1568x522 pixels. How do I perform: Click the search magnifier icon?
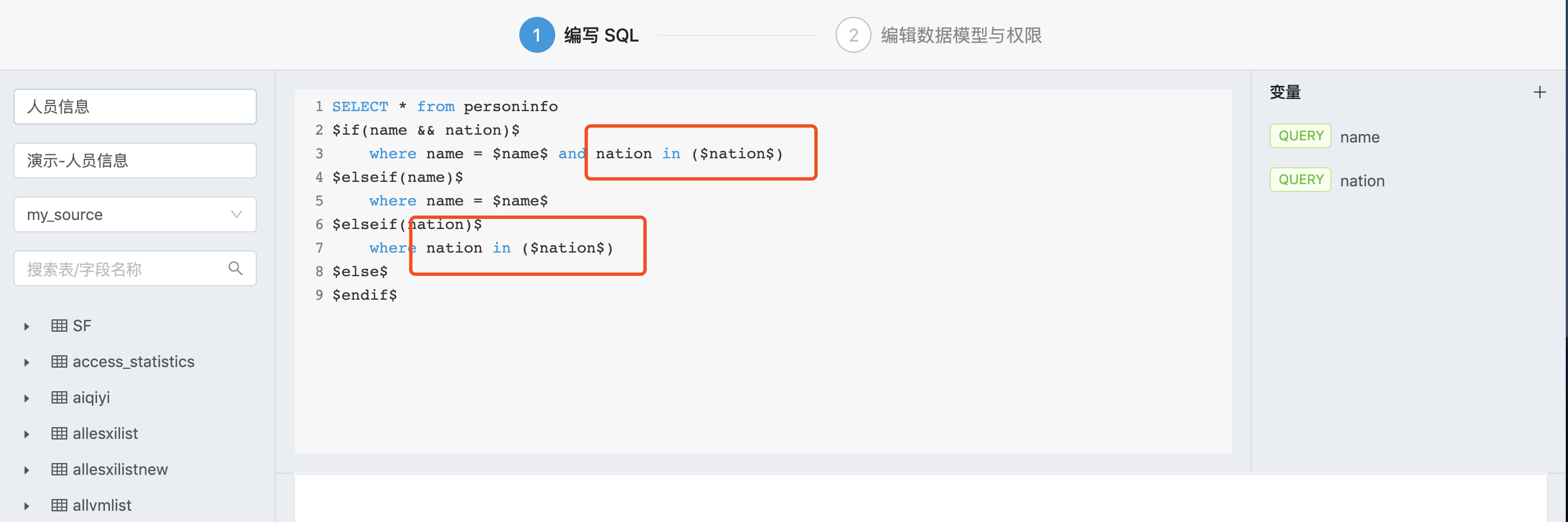pos(235,268)
